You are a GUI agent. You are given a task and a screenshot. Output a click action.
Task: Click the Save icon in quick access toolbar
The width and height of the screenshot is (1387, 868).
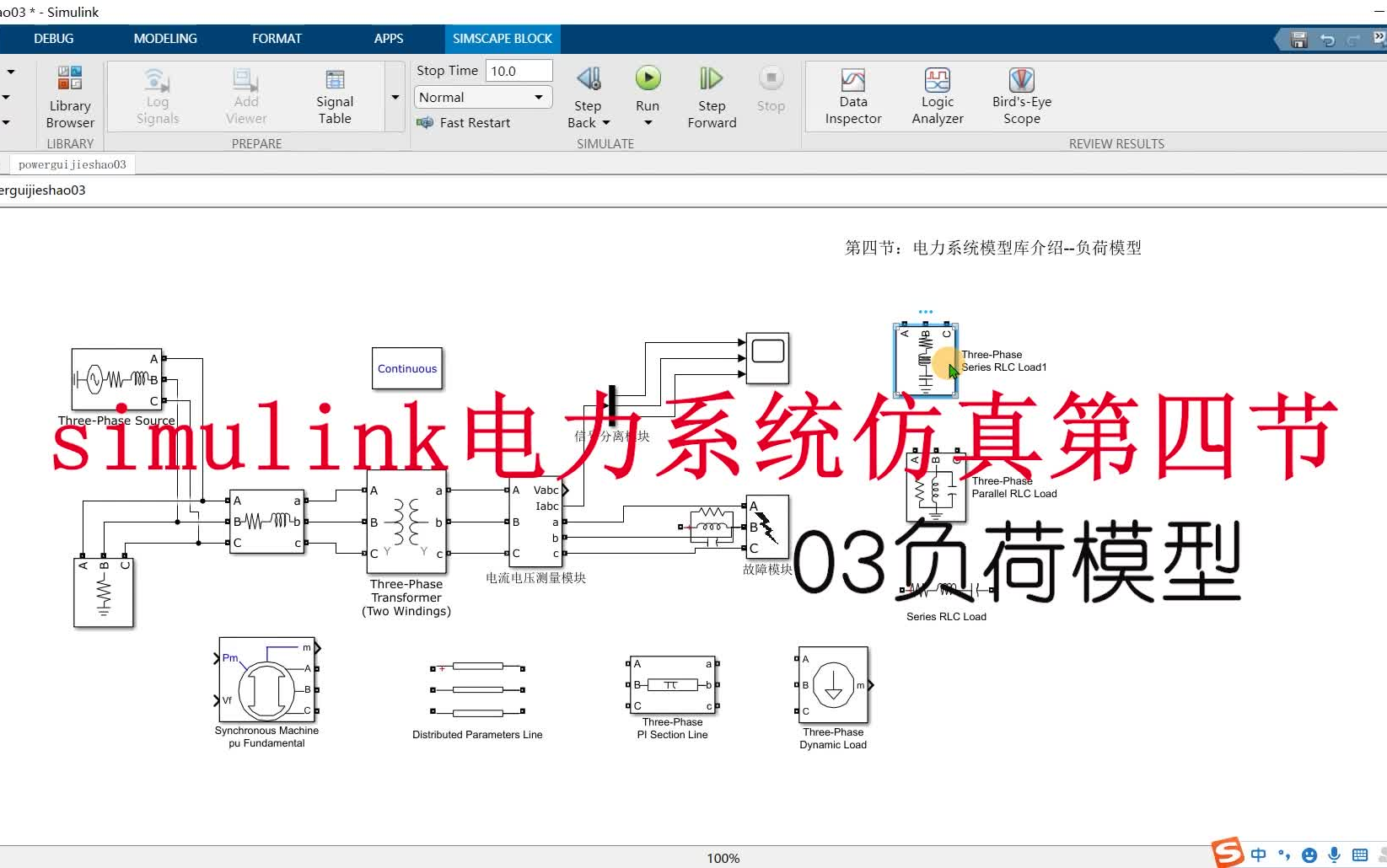coord(1299,40)
